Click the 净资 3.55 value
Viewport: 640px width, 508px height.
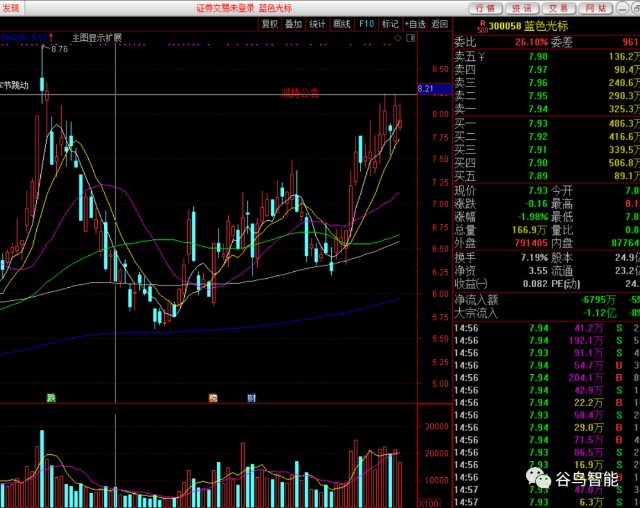538,271
